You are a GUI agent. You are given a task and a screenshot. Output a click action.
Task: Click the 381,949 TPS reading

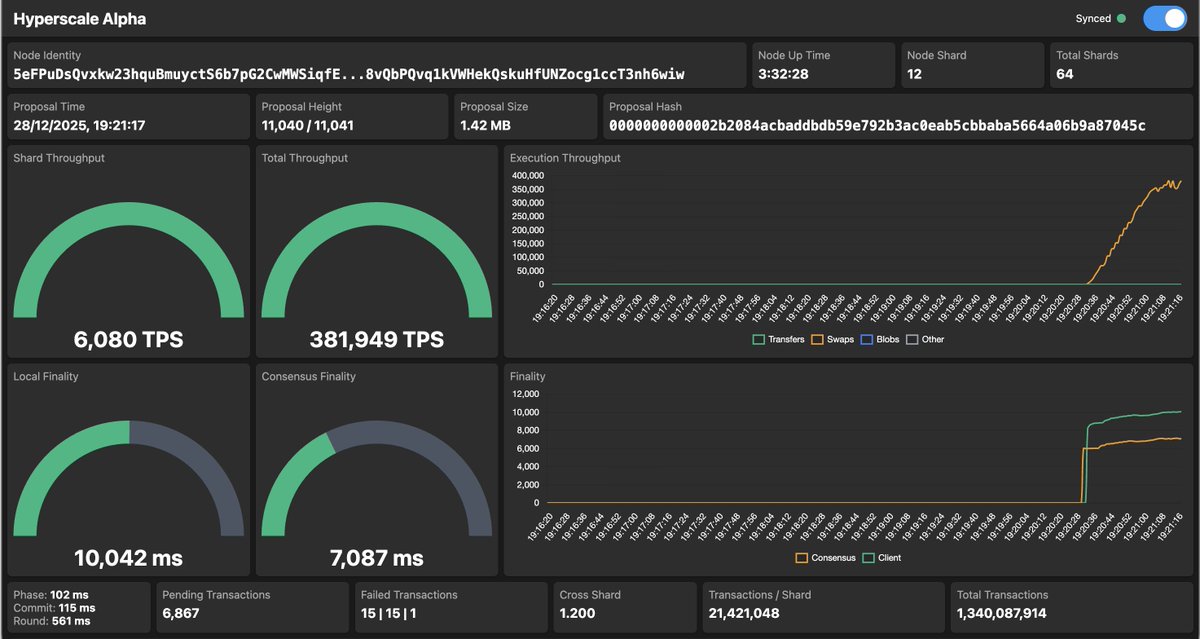click(x=377, y=340)
